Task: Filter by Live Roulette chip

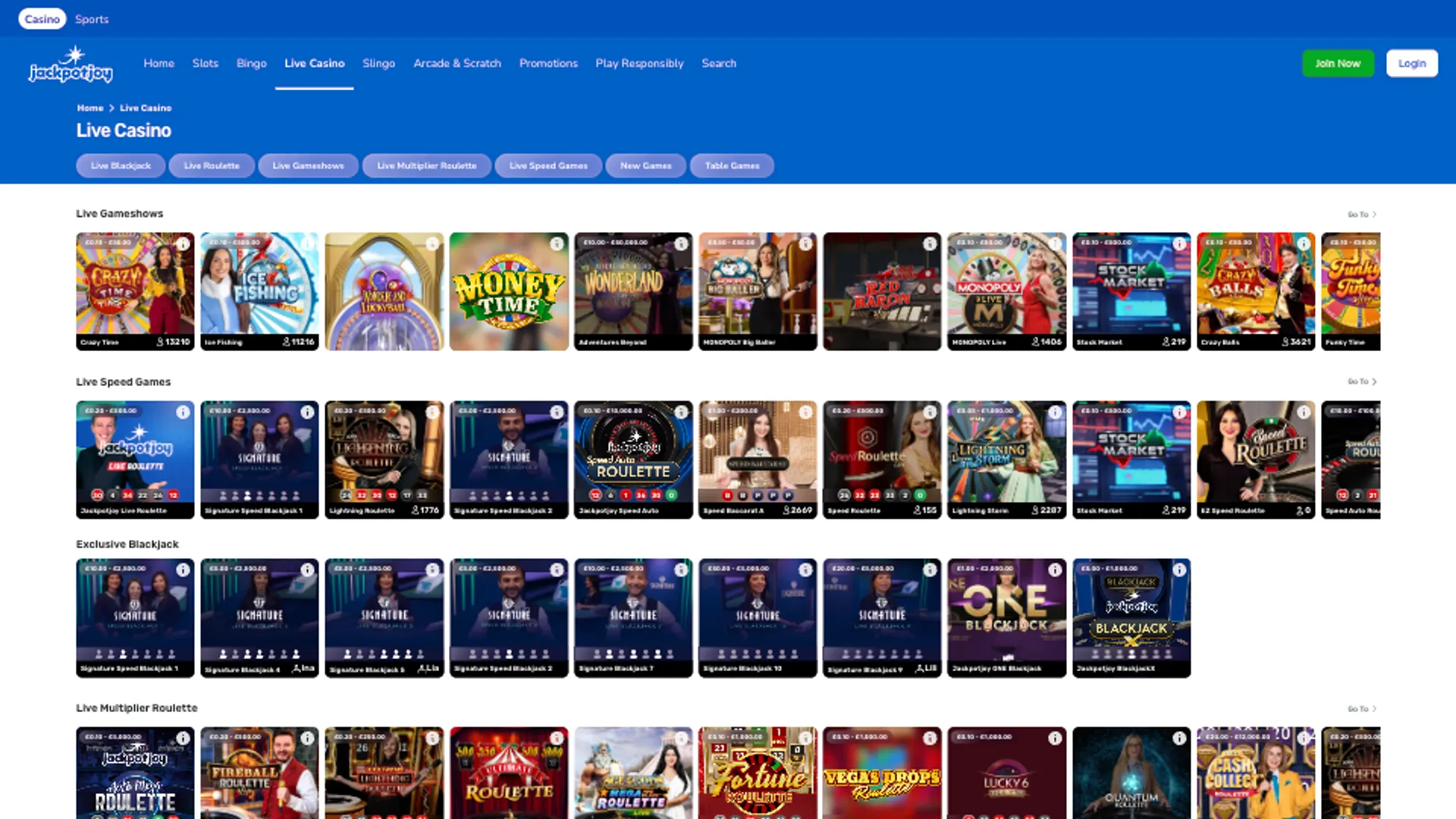Action: (212, 166)
